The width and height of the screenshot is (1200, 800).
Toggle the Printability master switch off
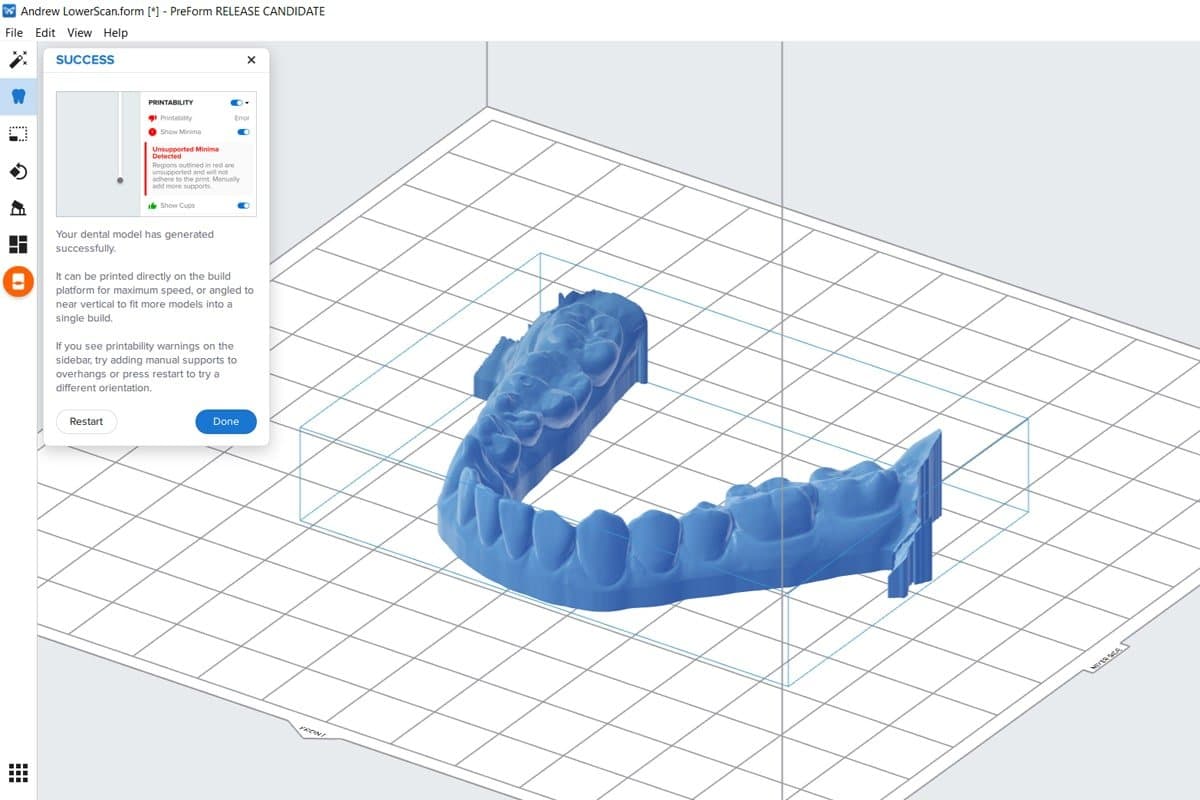click(x=235, y=102)
